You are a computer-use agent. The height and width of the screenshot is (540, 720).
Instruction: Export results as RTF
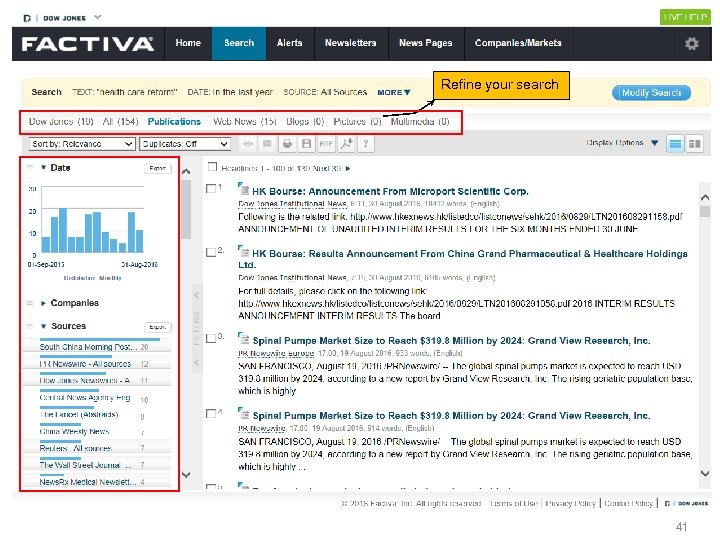coord(326,144)
